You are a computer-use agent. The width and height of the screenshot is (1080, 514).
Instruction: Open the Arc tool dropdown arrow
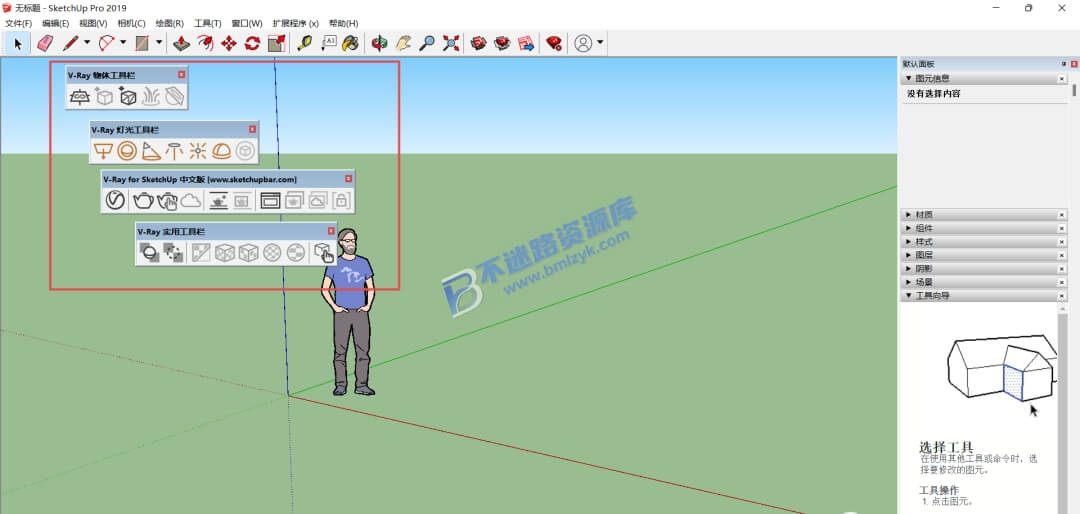pos(123,43)
